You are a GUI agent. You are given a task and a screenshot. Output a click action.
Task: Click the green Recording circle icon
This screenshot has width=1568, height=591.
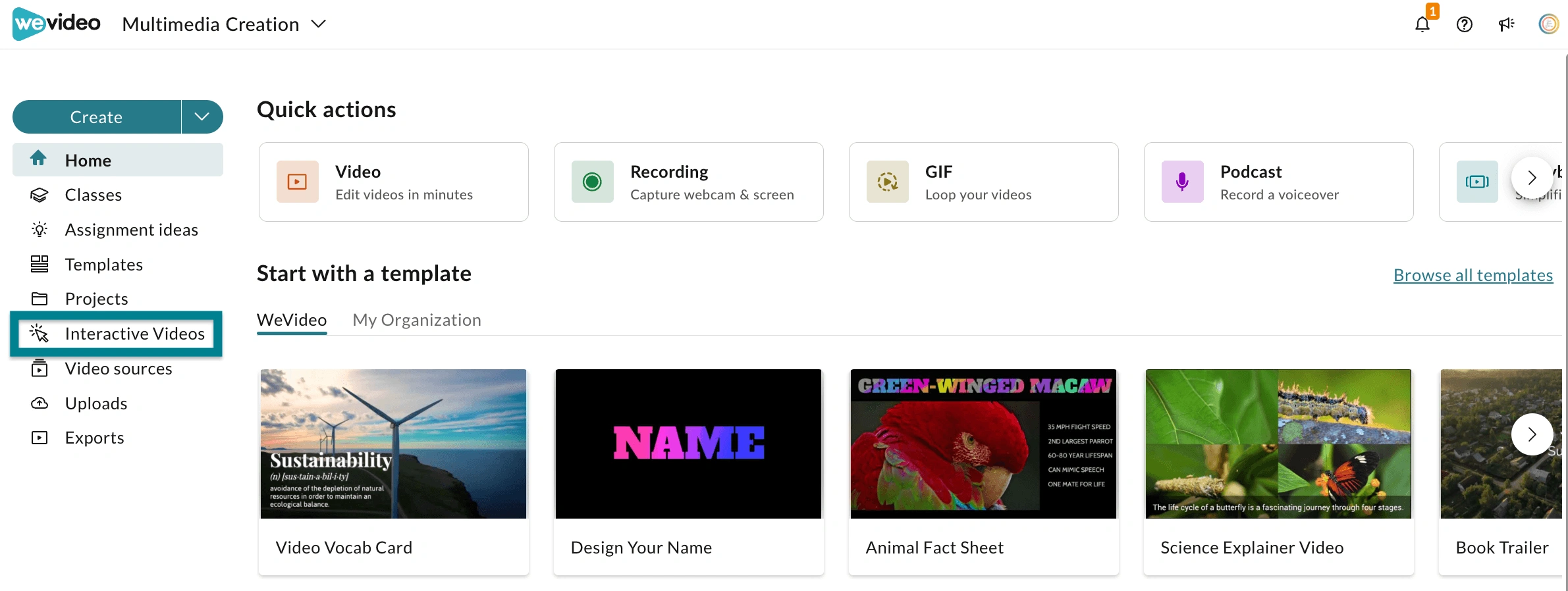[593, 182]
